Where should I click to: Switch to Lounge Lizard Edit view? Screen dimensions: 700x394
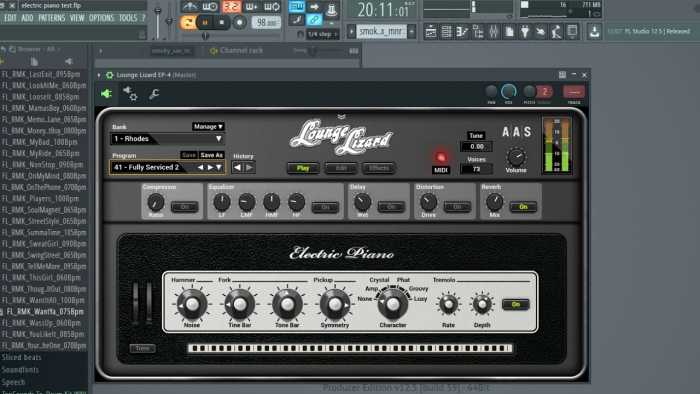(341, 168)
